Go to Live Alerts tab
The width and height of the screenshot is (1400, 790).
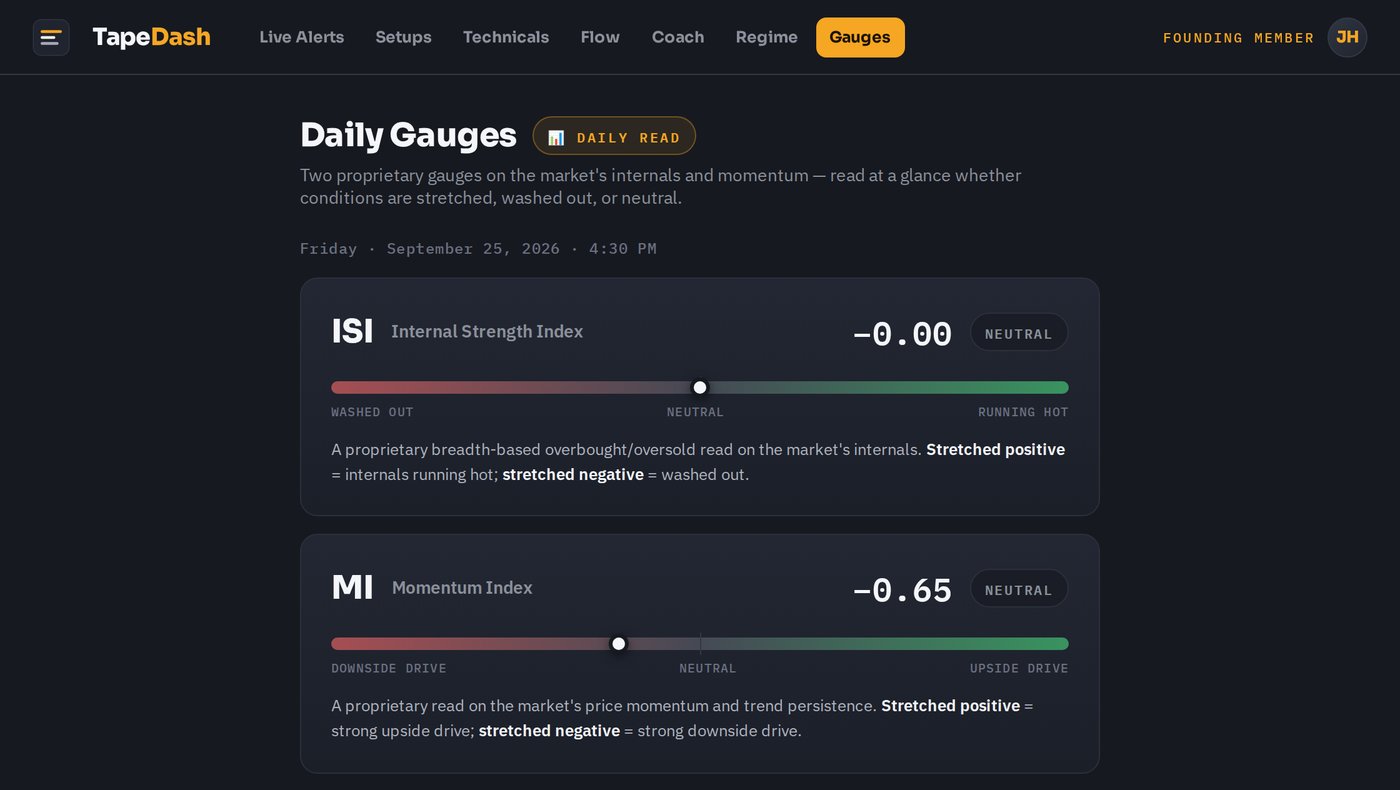tap(301, 37)
